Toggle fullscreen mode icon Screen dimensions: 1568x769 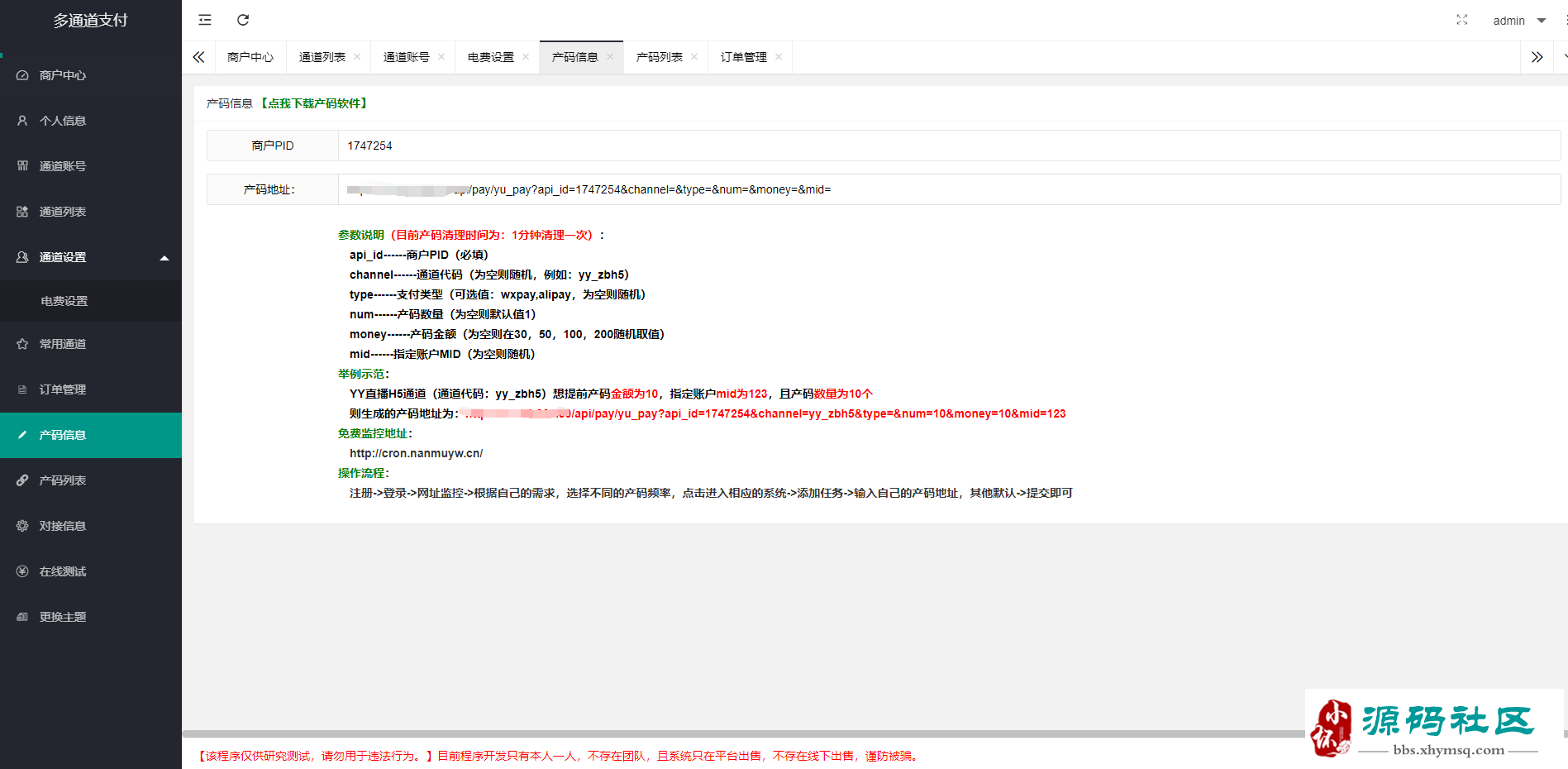tap(1461, 20)
